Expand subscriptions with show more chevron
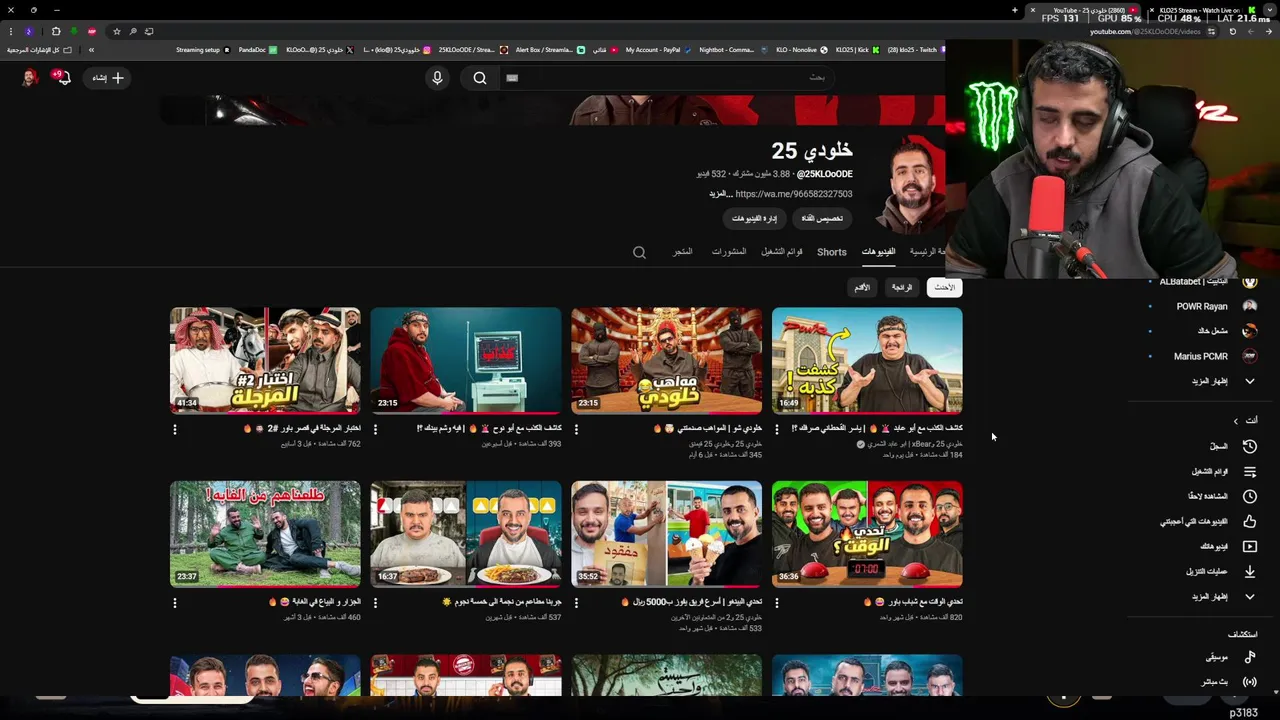The height and width of the screenshot is (720, 1280). pos(1249,381)
